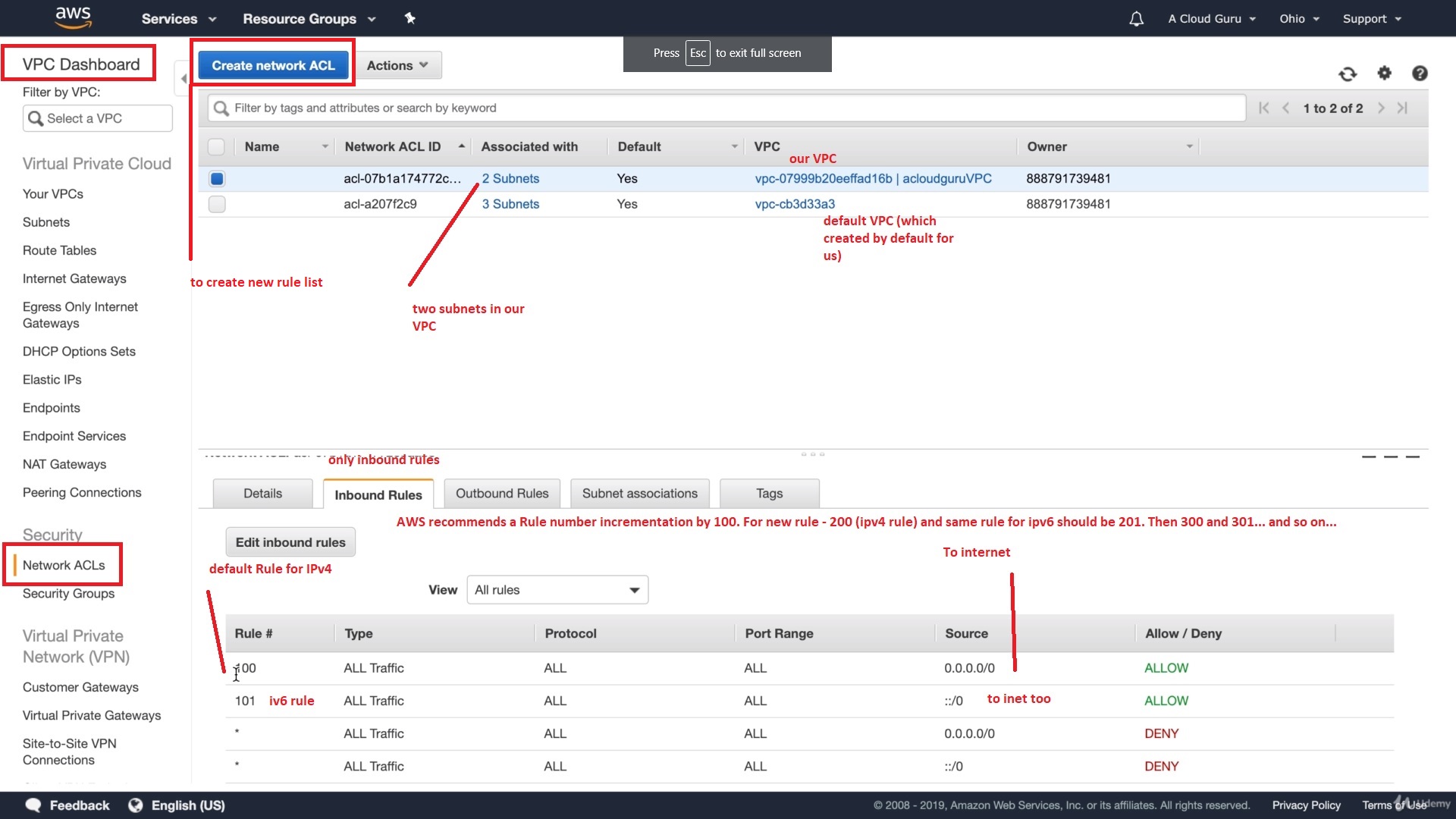Collapse the left sidebar arrow
The image size is (1456, 819).
click(183, 79)
